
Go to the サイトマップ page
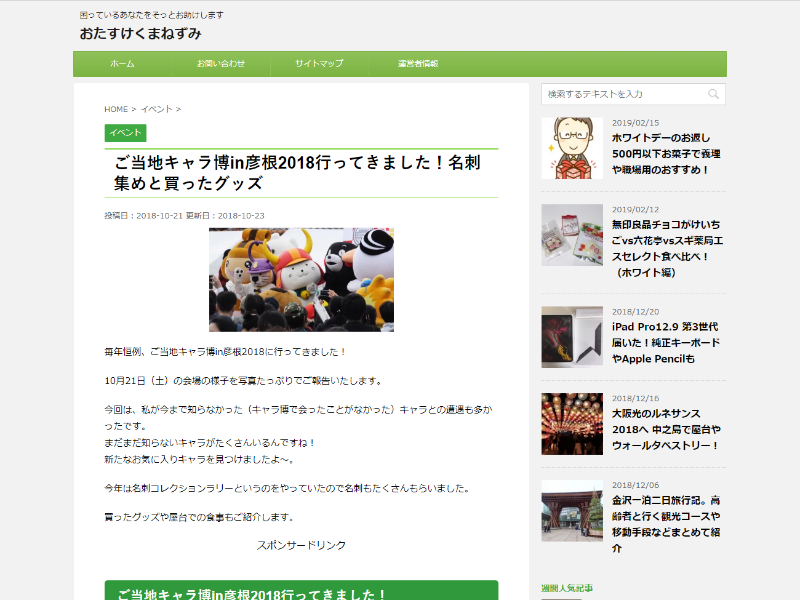click(319, 64)
